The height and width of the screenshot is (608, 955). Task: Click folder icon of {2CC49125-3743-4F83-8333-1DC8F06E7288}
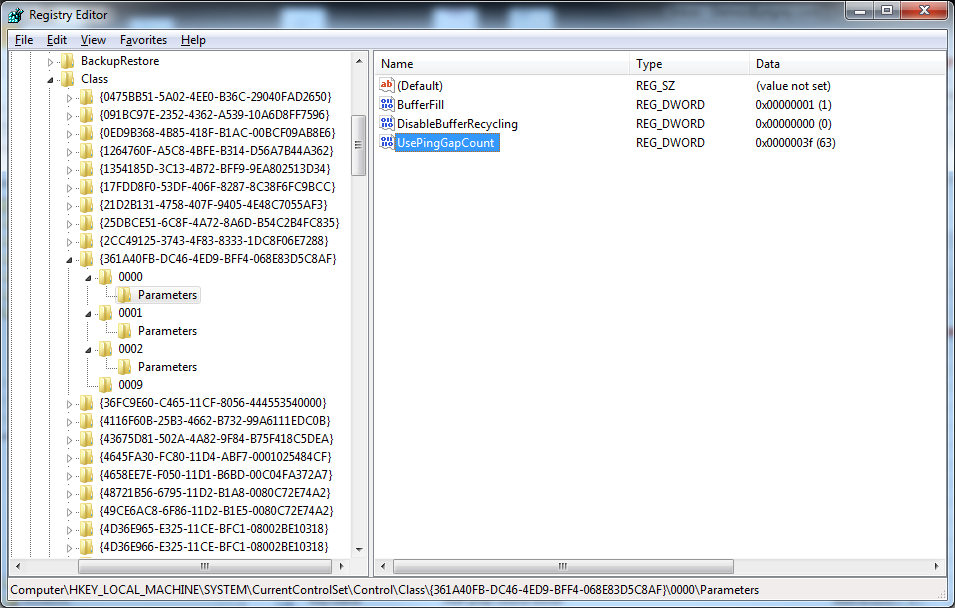click(86, 241)
